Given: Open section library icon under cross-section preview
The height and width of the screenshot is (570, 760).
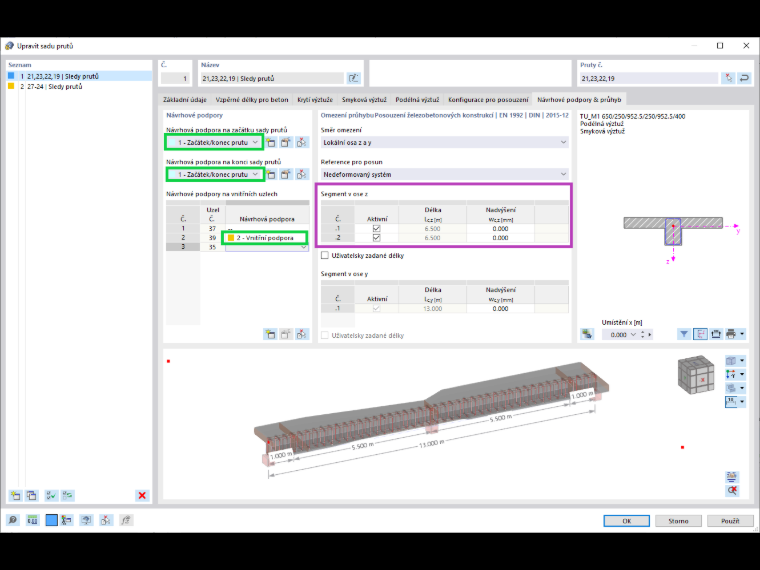Looking at the screenshot, I should tap(587, 334).
